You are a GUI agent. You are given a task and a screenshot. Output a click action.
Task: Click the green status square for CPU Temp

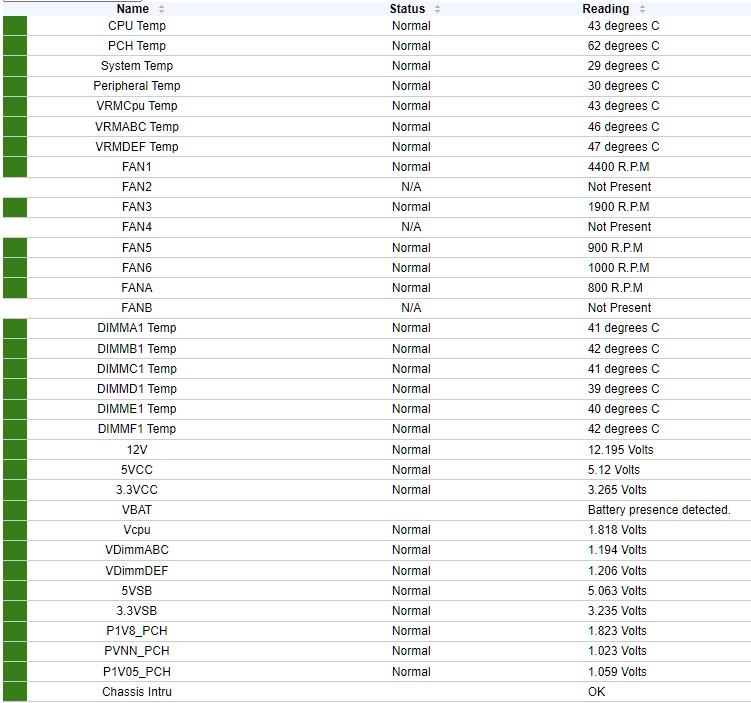[15, 26]
